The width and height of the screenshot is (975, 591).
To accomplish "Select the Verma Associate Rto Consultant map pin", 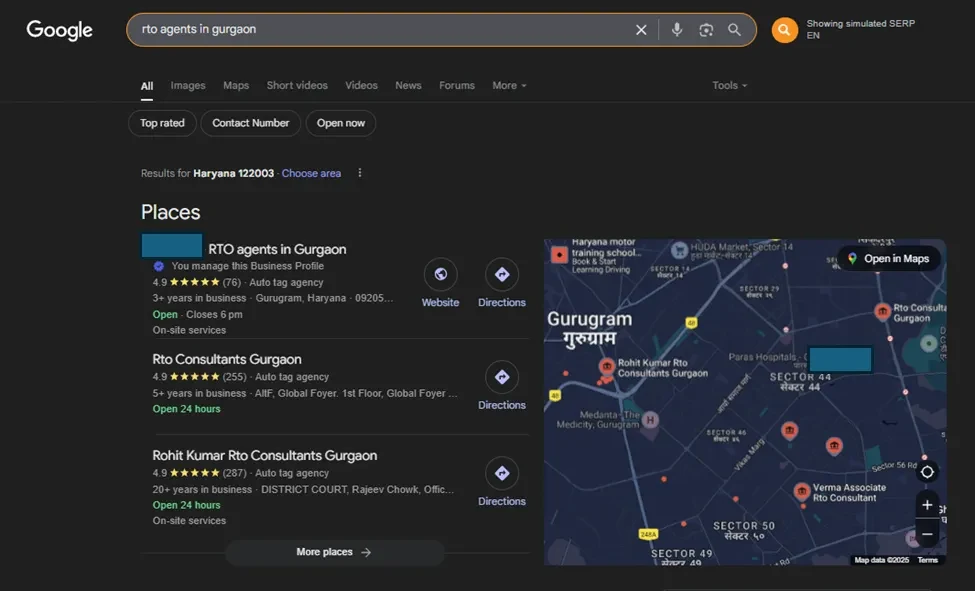I will pos(802,491).
